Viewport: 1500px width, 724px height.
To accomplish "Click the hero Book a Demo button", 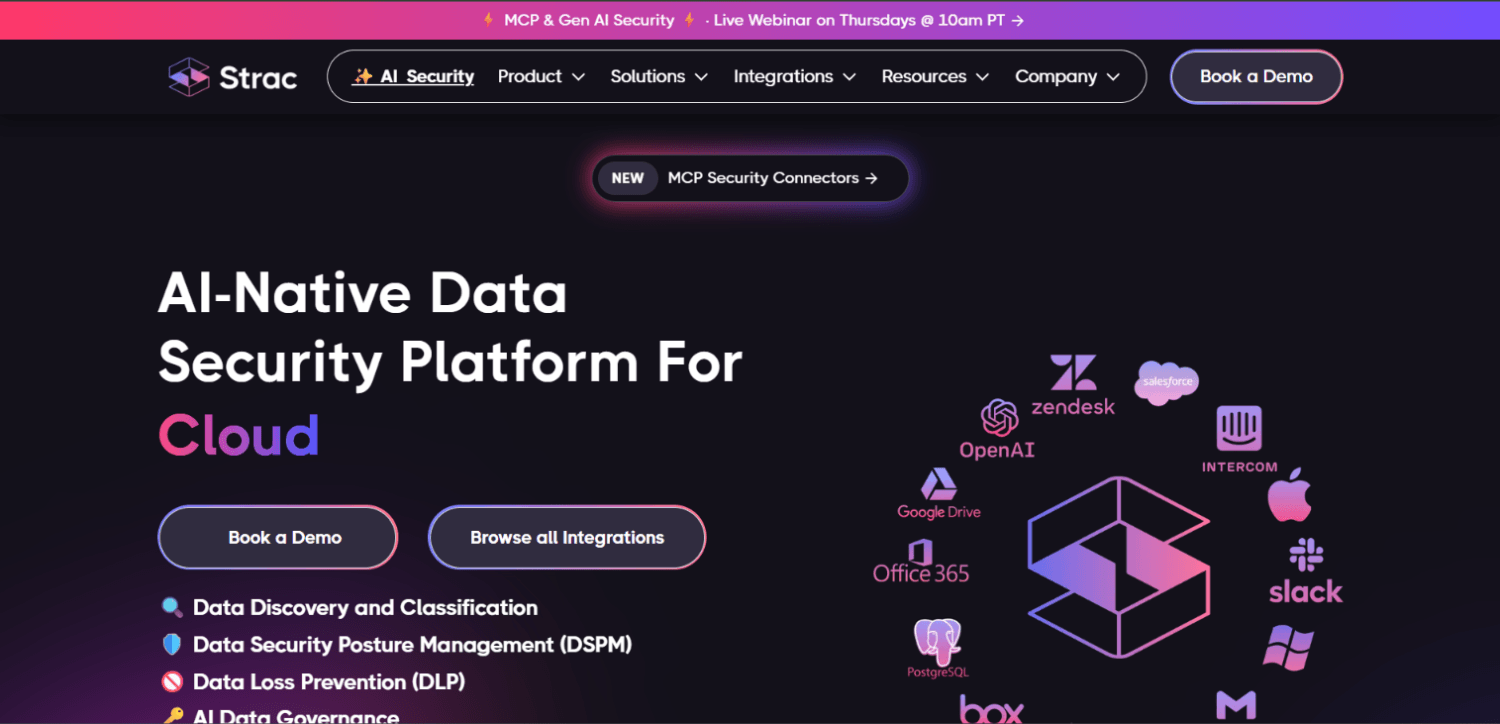I will tap(278, 537).
